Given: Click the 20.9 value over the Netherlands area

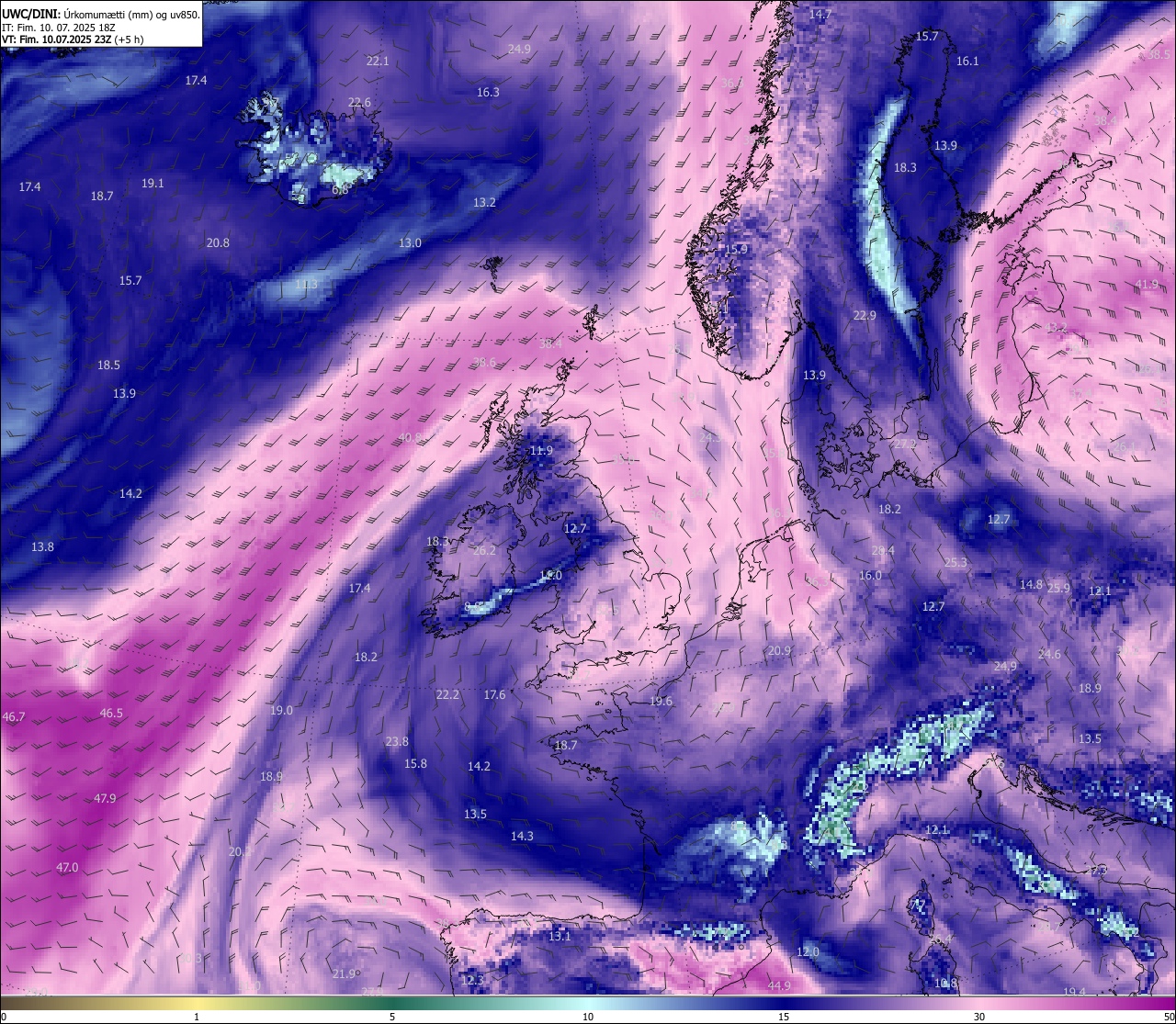Looking at the screenshot, I should (x=779, y=651).
